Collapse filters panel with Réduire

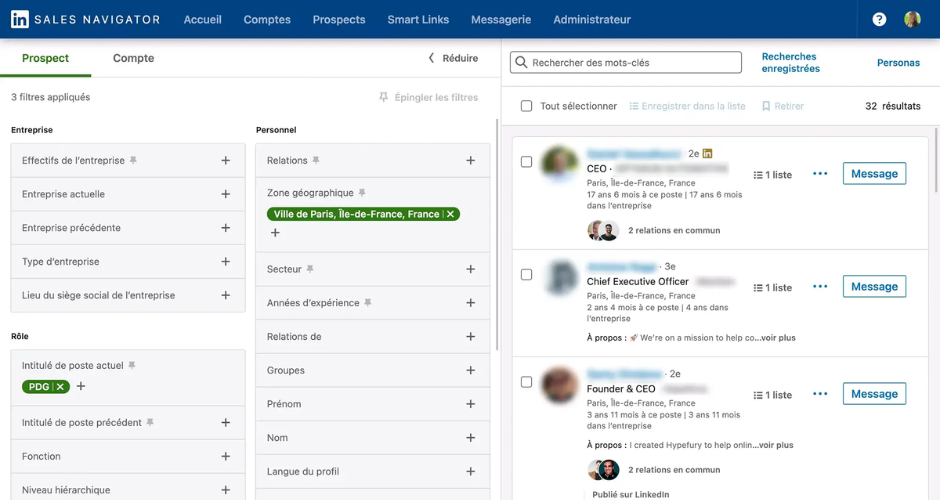click(x=453, y=58)
